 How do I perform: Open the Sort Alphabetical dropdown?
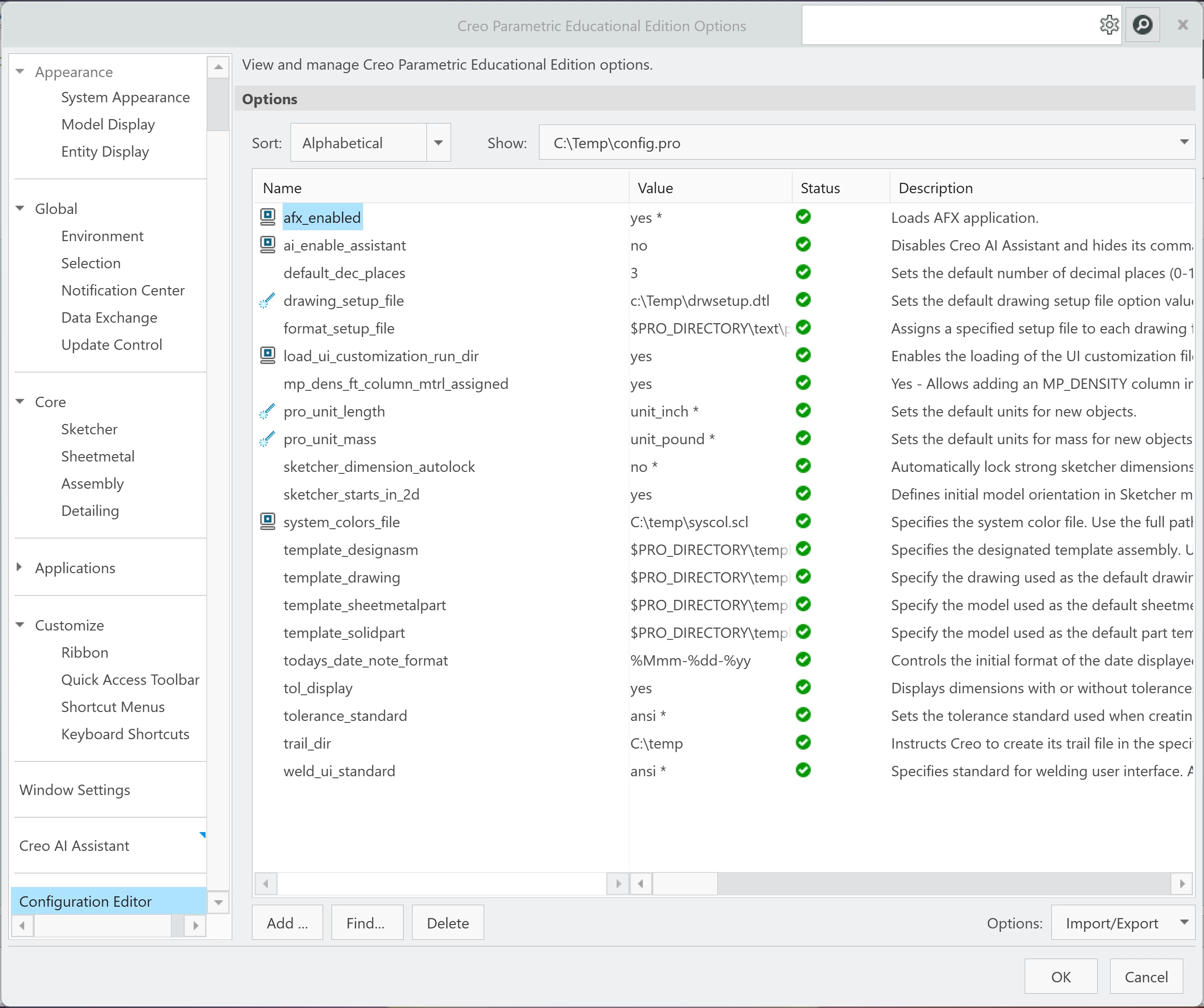coord(438,143)
